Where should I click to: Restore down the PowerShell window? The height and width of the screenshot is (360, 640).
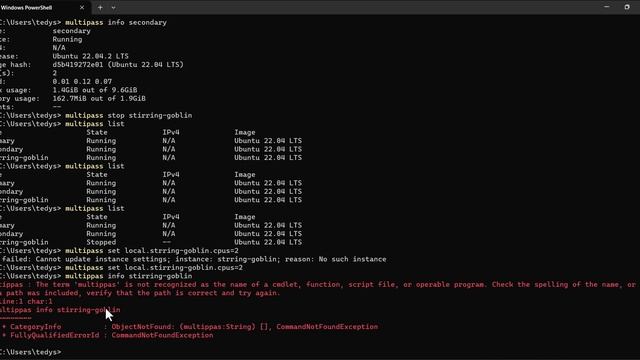click(x=627, y=7)
